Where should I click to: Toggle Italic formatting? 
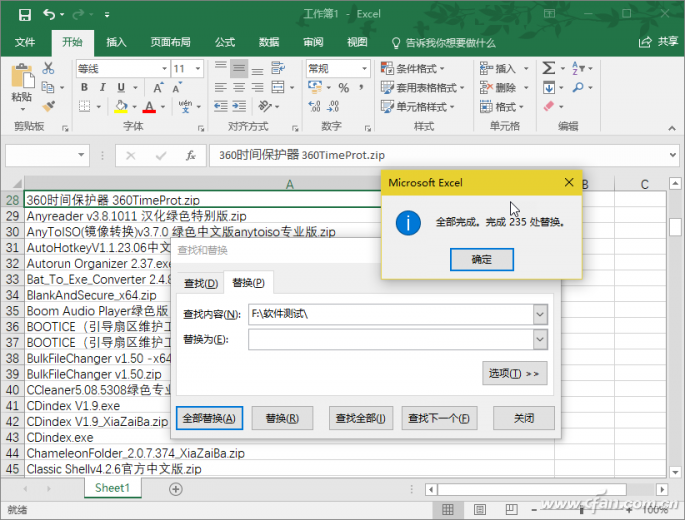click(x=103, y=87)
